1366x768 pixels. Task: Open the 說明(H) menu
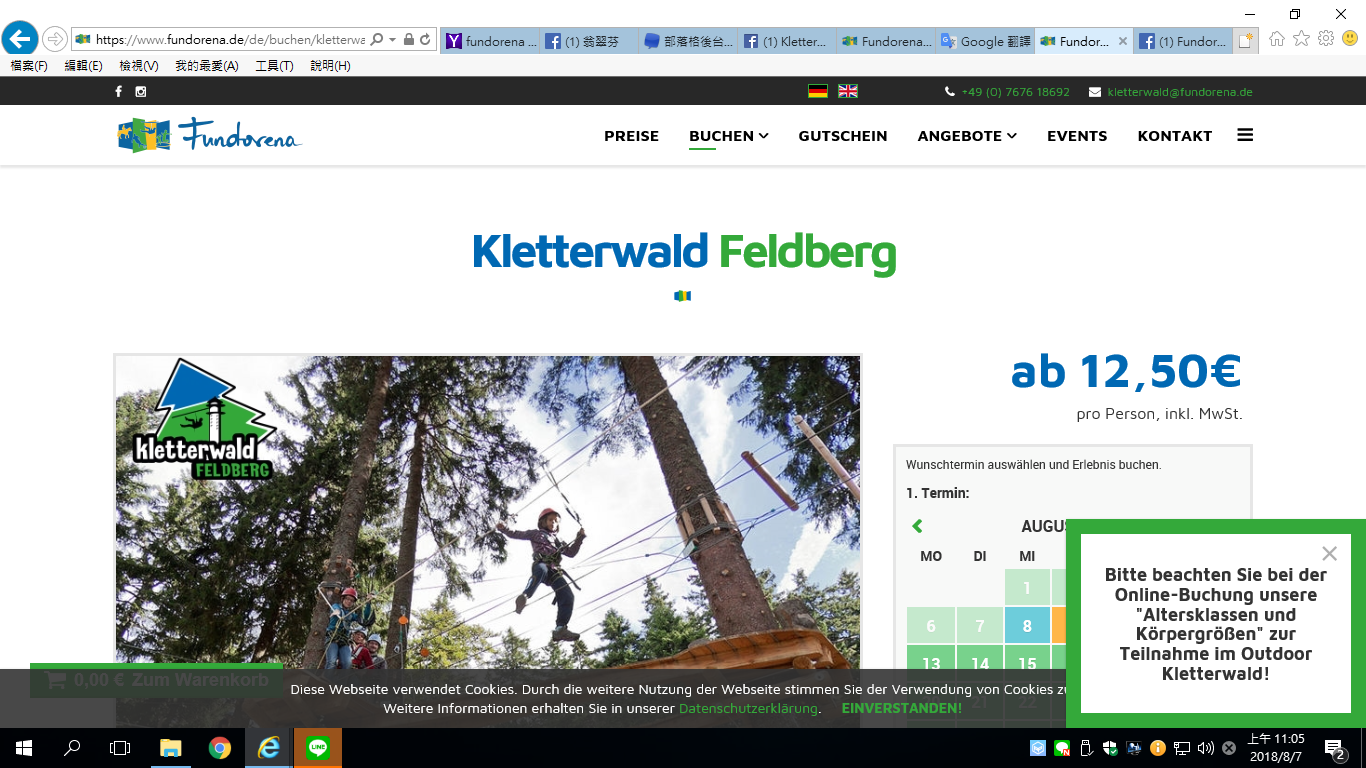330,66
